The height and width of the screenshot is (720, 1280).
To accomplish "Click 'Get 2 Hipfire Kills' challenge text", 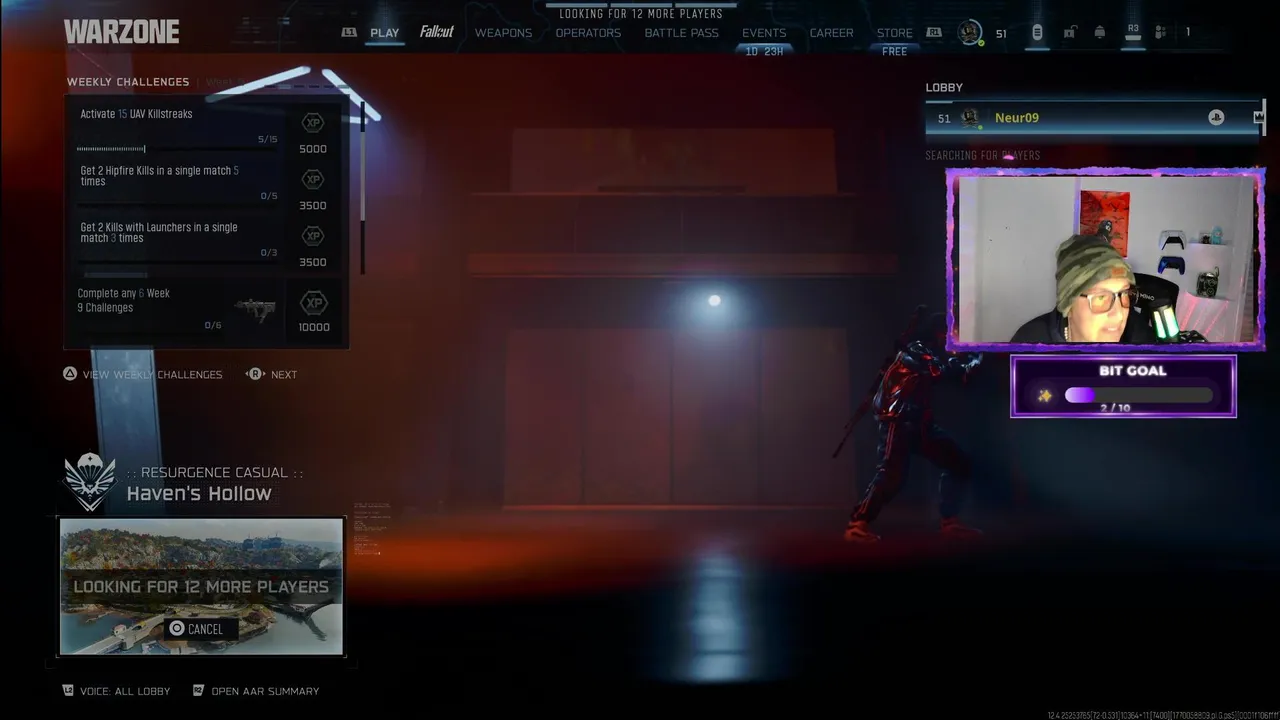I will 159,176.
